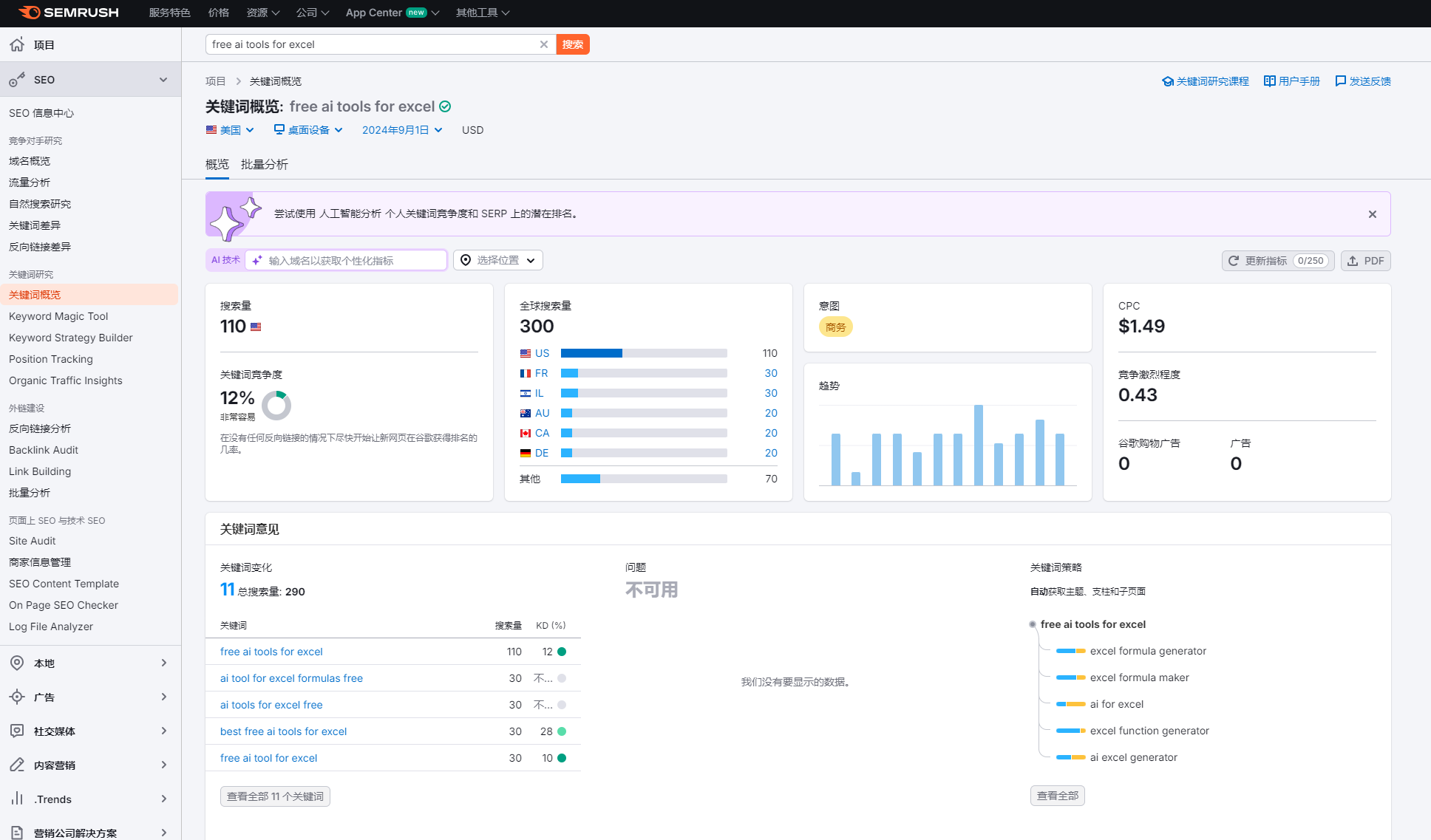Click the export PDF upload icon
This screenshot has height=840, width=1431.
(x=1353, y=261)
